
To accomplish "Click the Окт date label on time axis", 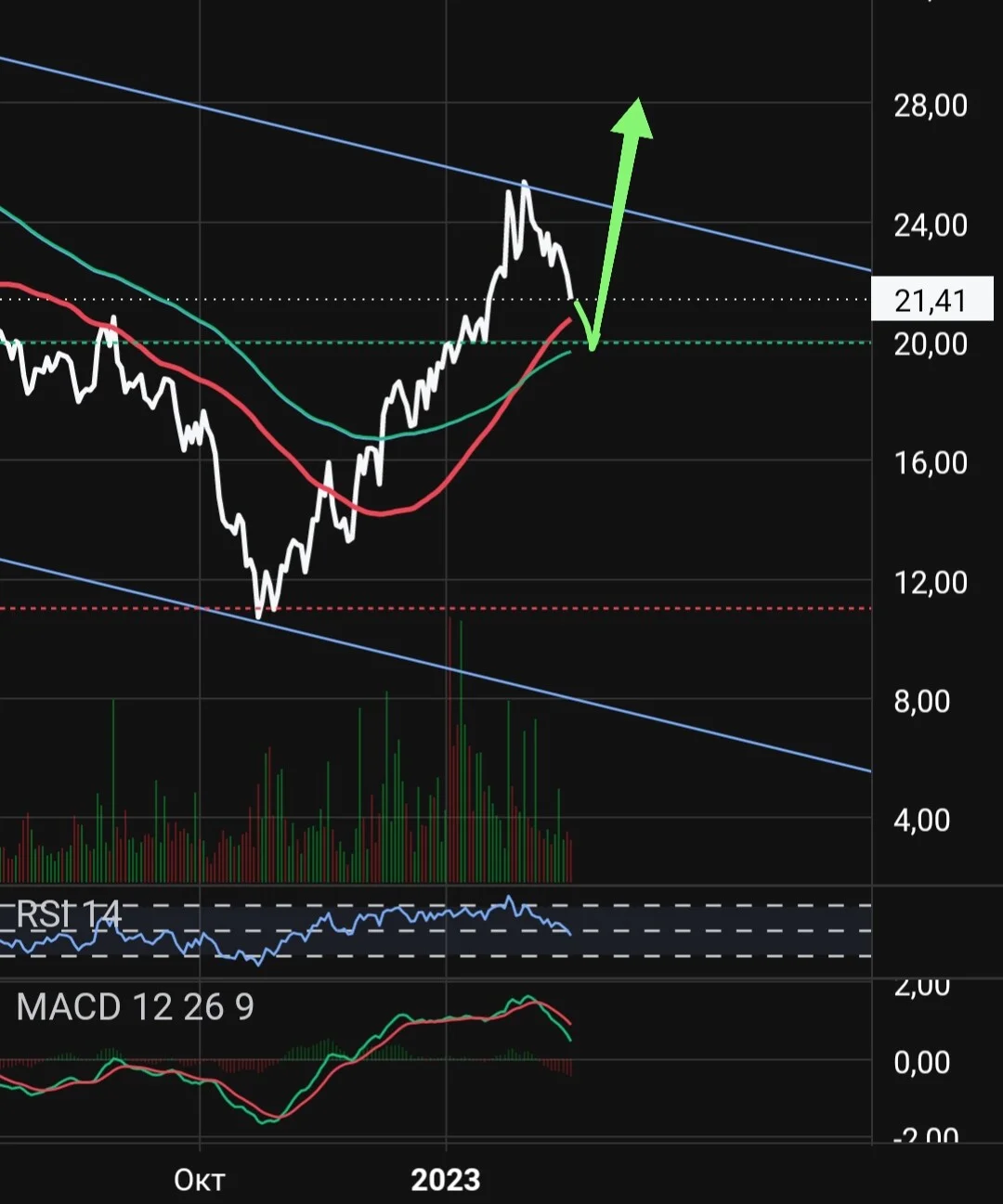I will (x=200, y=1180).
